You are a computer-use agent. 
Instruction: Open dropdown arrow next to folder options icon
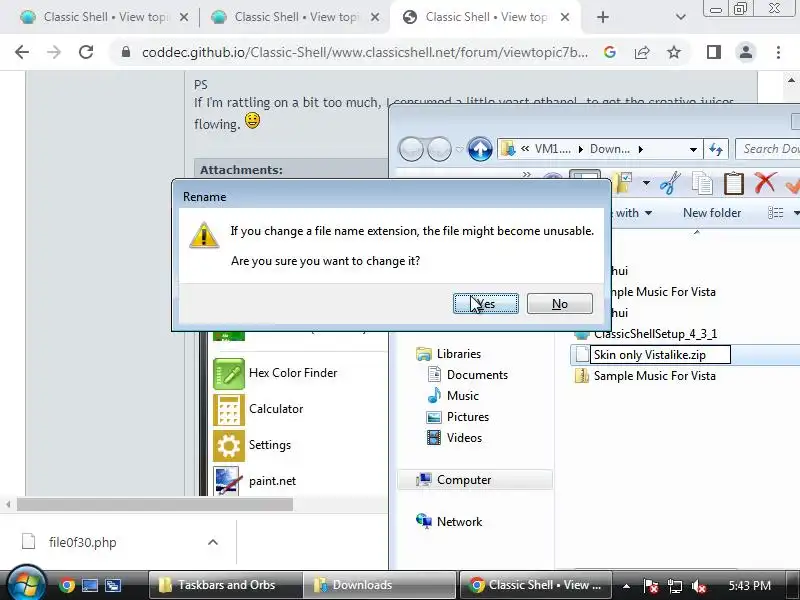click(646, 183)
